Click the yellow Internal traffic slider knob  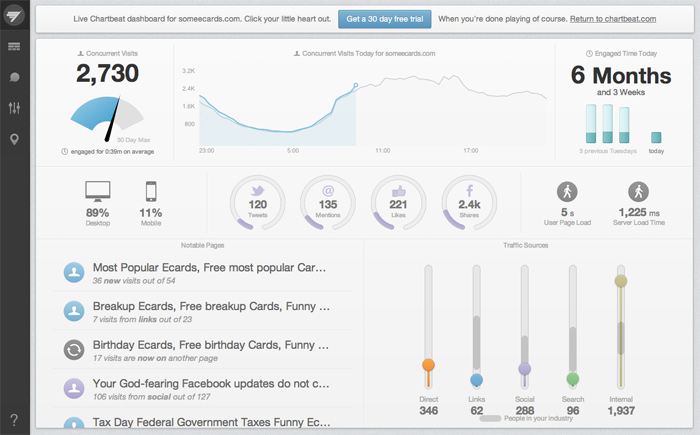[x=621, y=281]
